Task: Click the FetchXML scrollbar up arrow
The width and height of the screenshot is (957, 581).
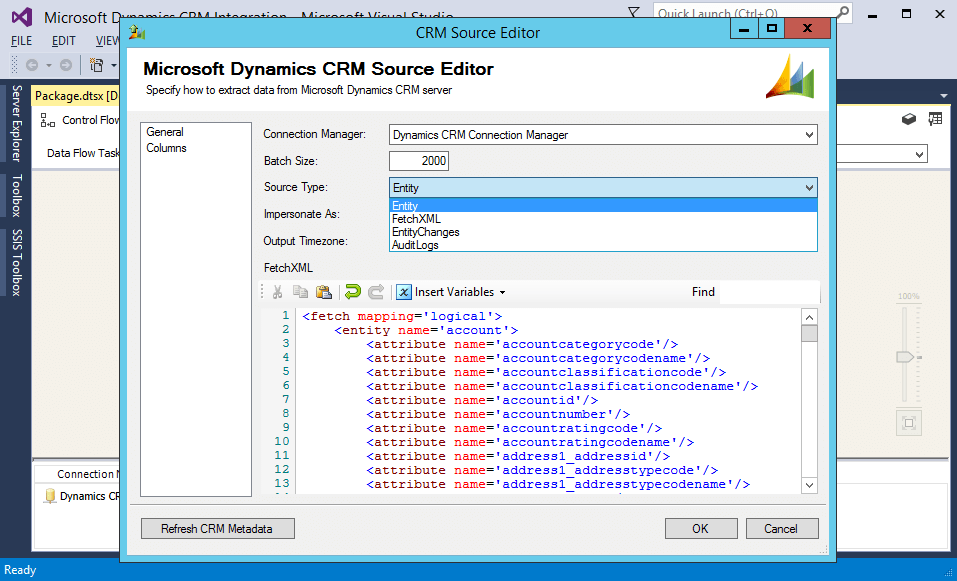Action: pyautogui.click(x=809, y=317)
